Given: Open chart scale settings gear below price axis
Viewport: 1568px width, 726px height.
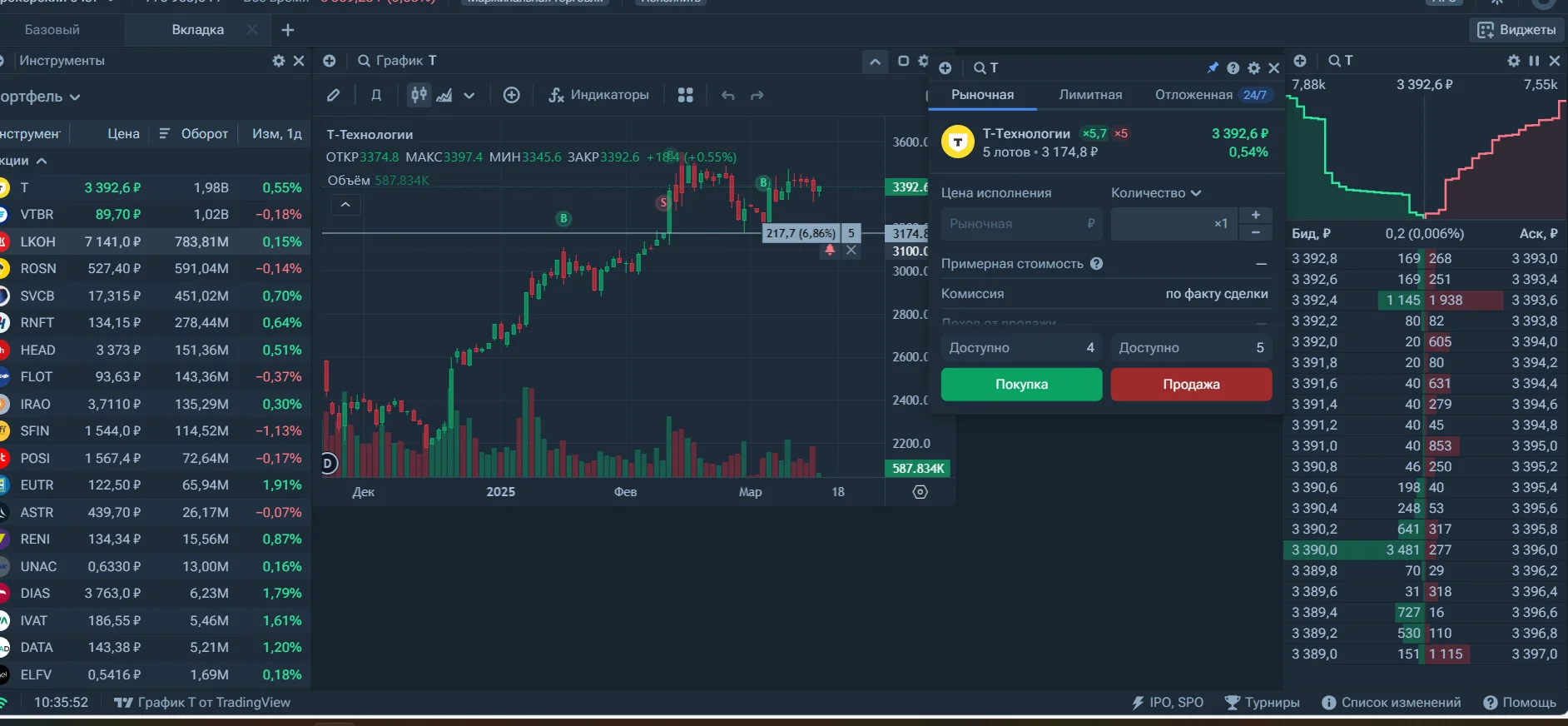Looking at the screenshot, I should (x=920, y=492).
